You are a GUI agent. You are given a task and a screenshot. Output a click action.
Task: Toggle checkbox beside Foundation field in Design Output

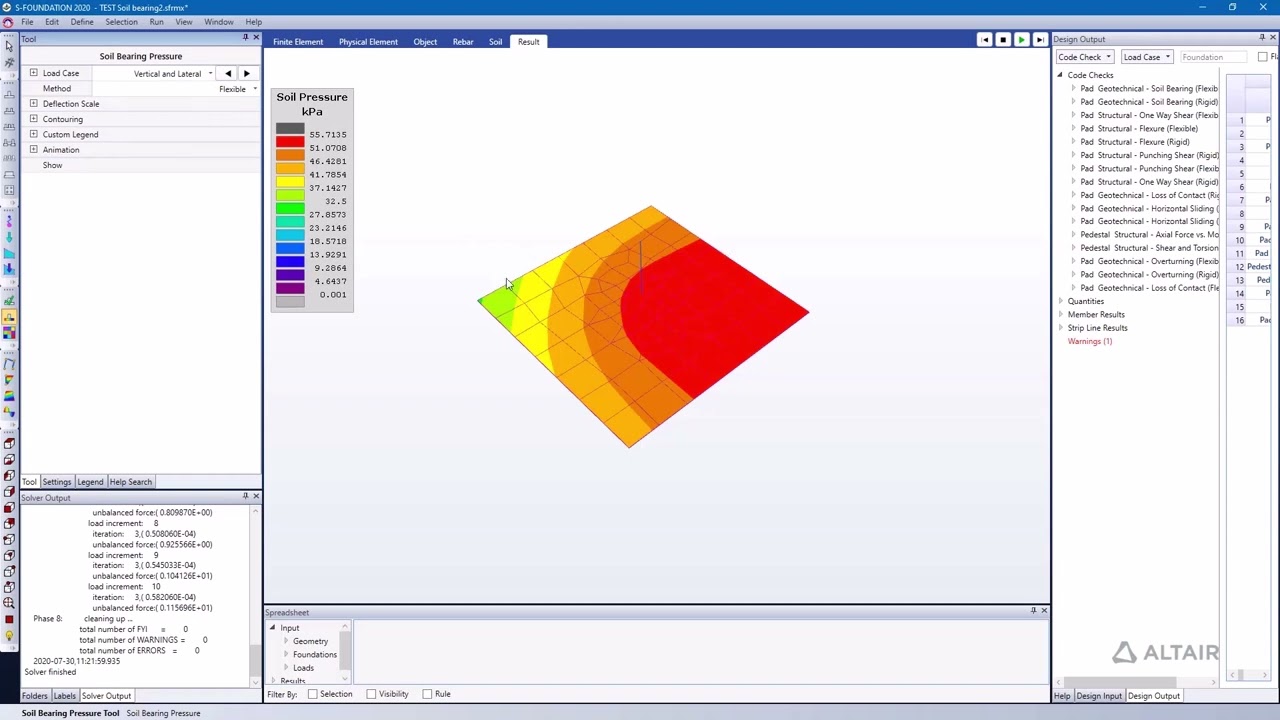(1263, 57)
